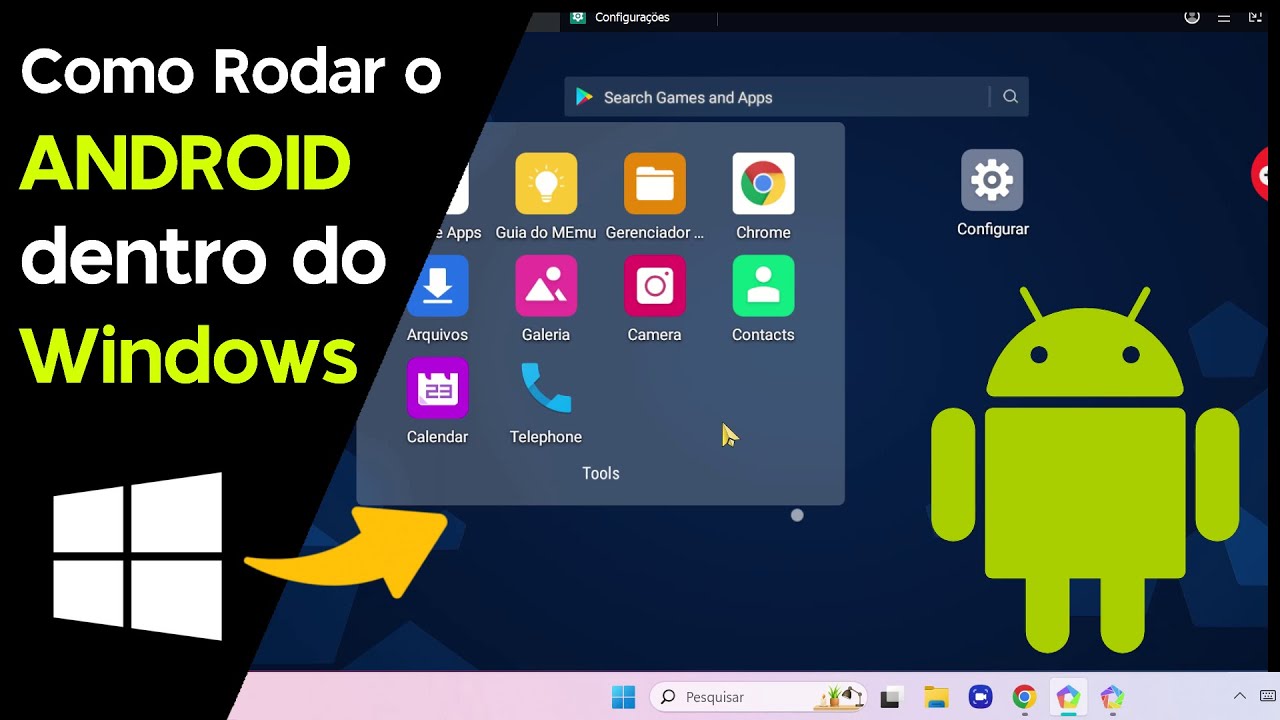The image size is (1280, 720).
Task: Open blue camera app on taskbar
Action: (x=980, y=697)
